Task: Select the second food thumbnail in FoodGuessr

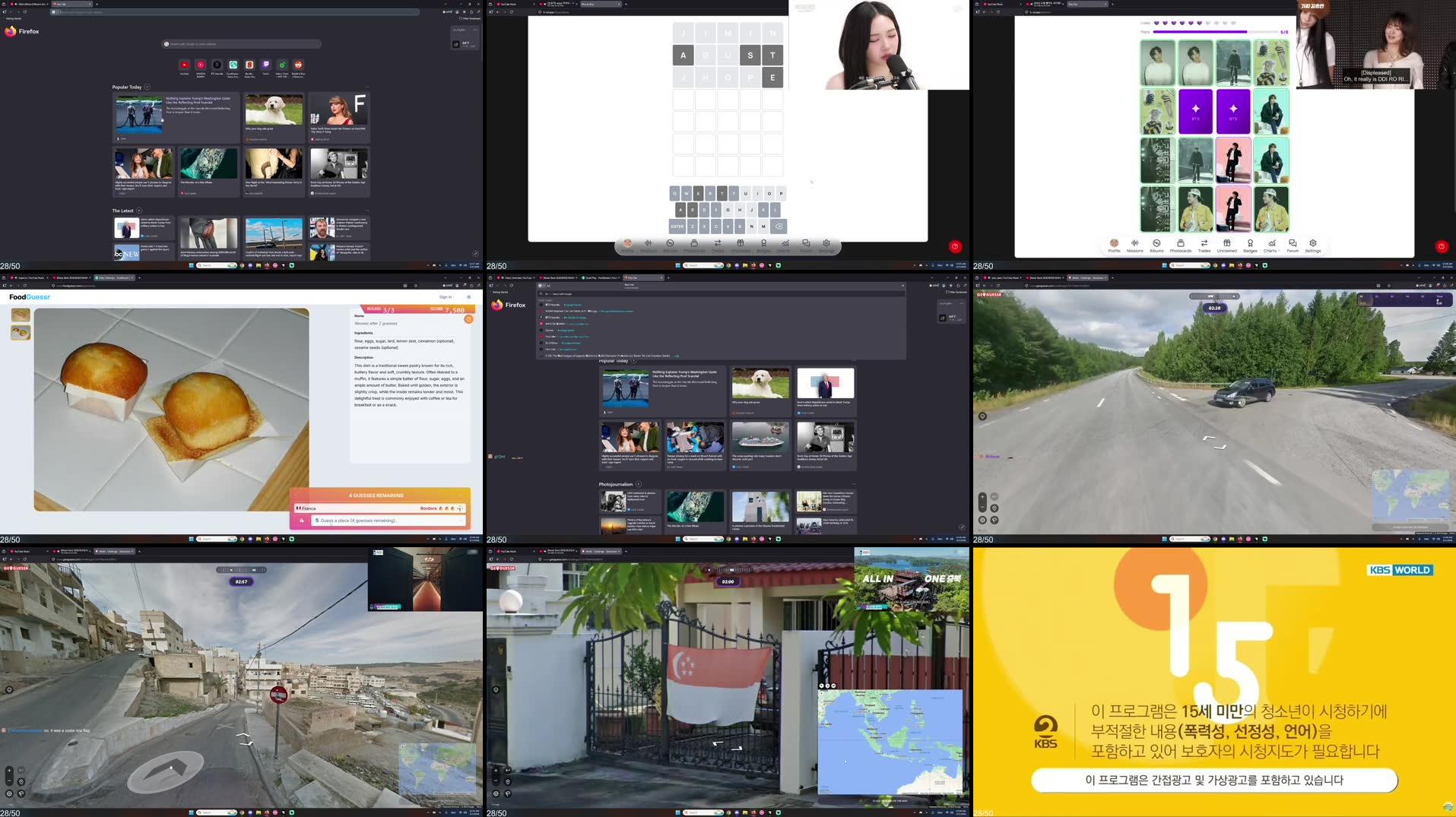Action: pos(21,332)
